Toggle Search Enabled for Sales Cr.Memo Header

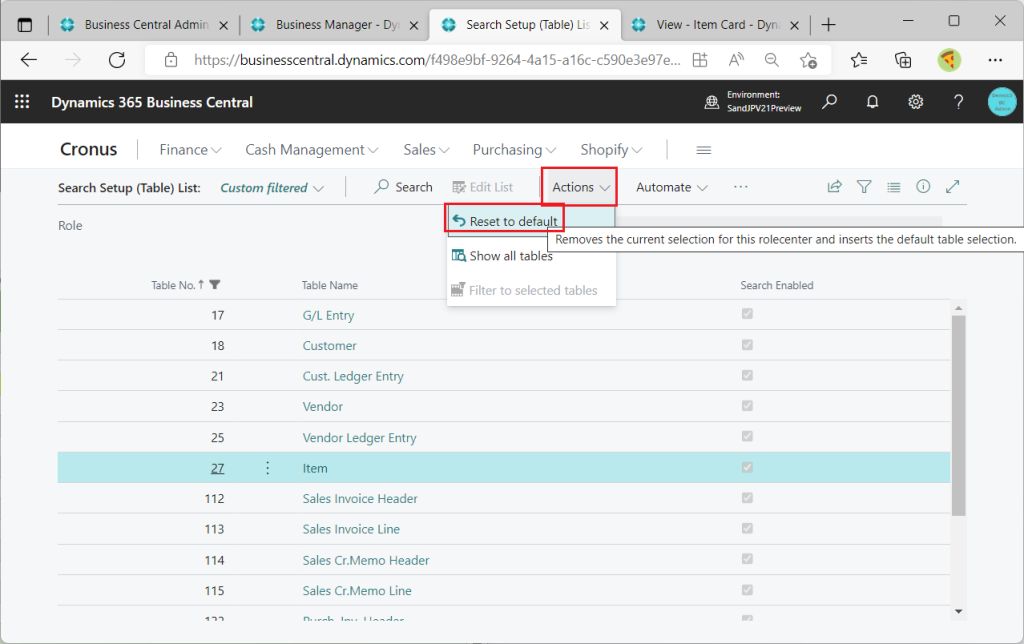pos(747,559)
